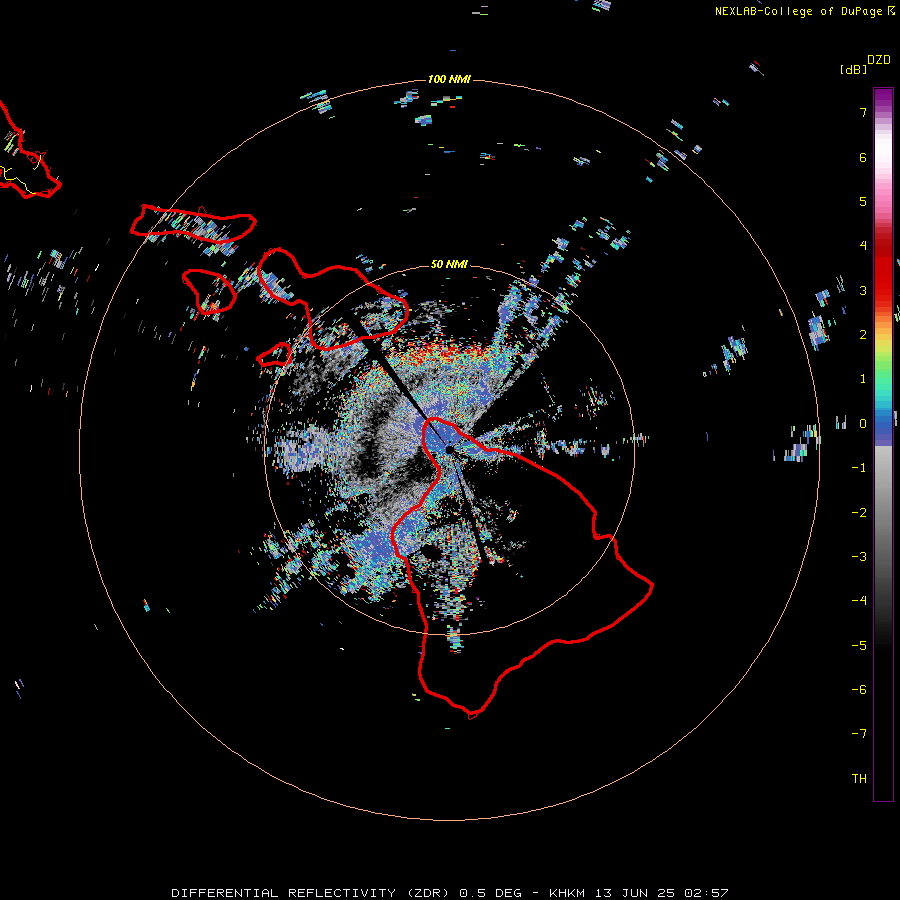Click the -3 value on color scale
This screenshot has height=900, width=900.
pyautogui.click(x=859, y=557)
